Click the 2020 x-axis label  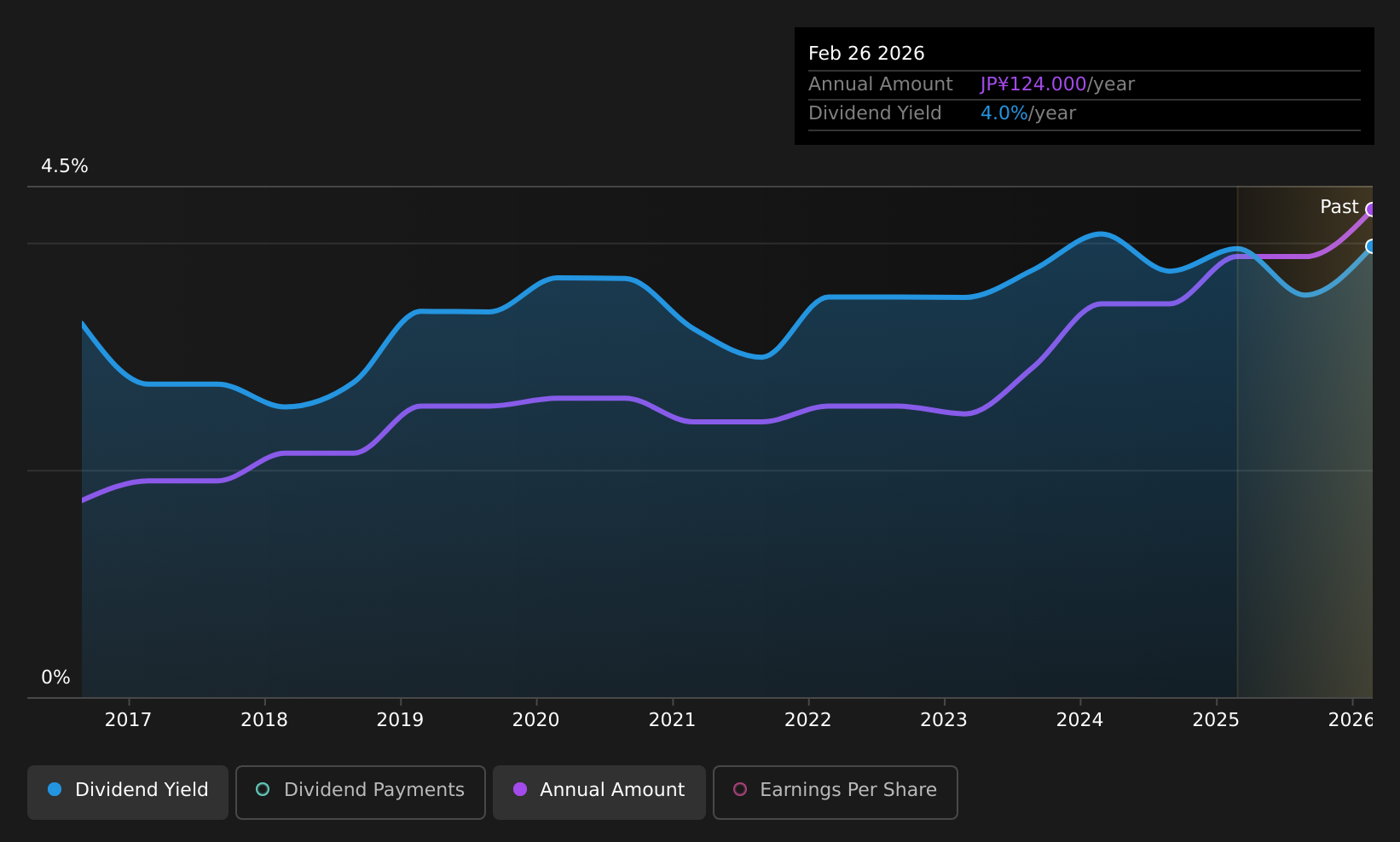tap(536, 720)
